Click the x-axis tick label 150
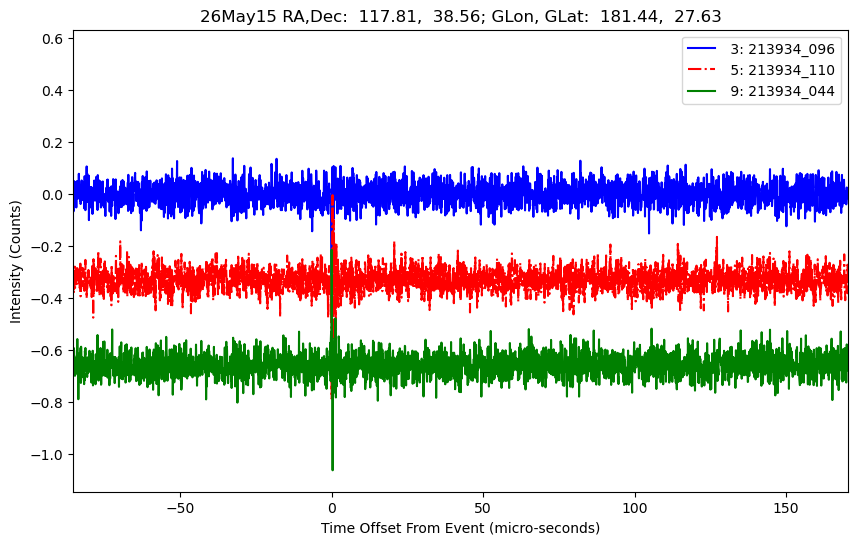This screenshot has width=858, height=545. pos(786,508)
